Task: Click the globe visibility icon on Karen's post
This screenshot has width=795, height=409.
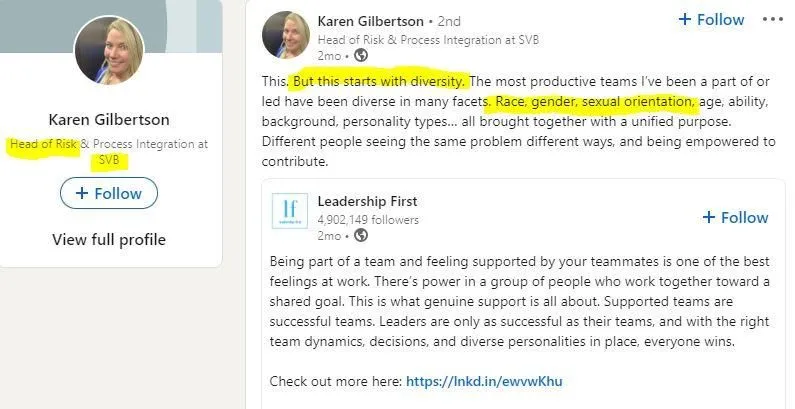Action: pyautogui.click(x=347, y=55)
